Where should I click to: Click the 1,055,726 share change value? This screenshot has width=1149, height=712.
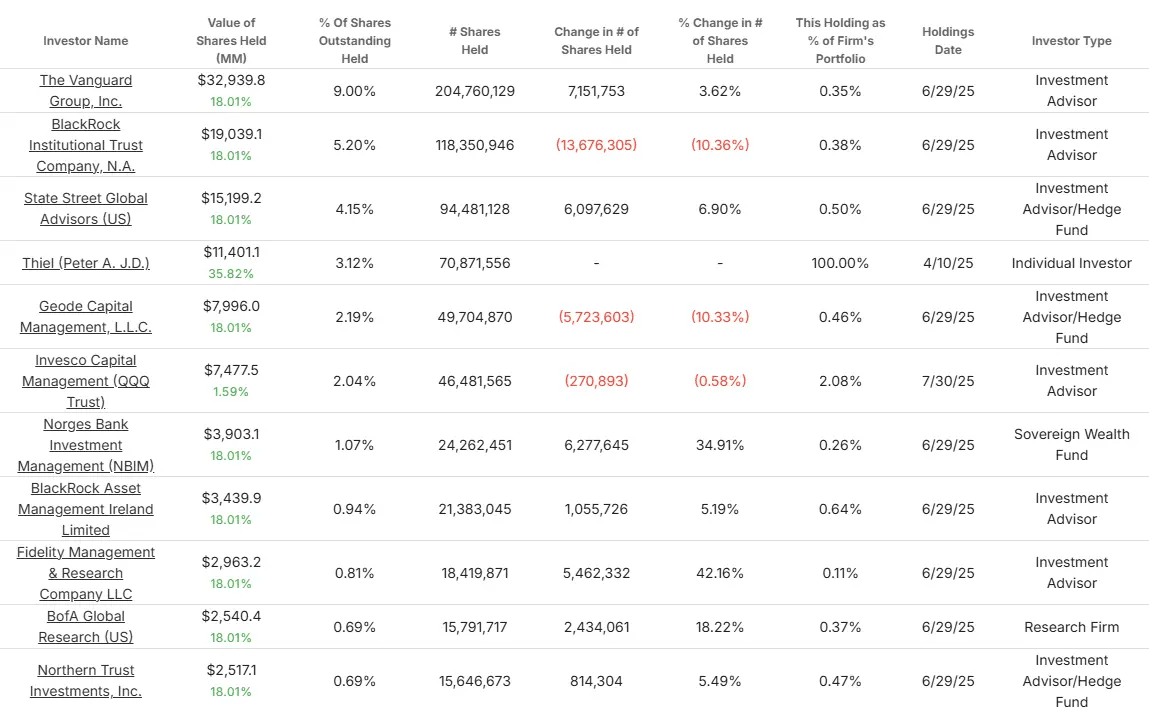point(596,509)
